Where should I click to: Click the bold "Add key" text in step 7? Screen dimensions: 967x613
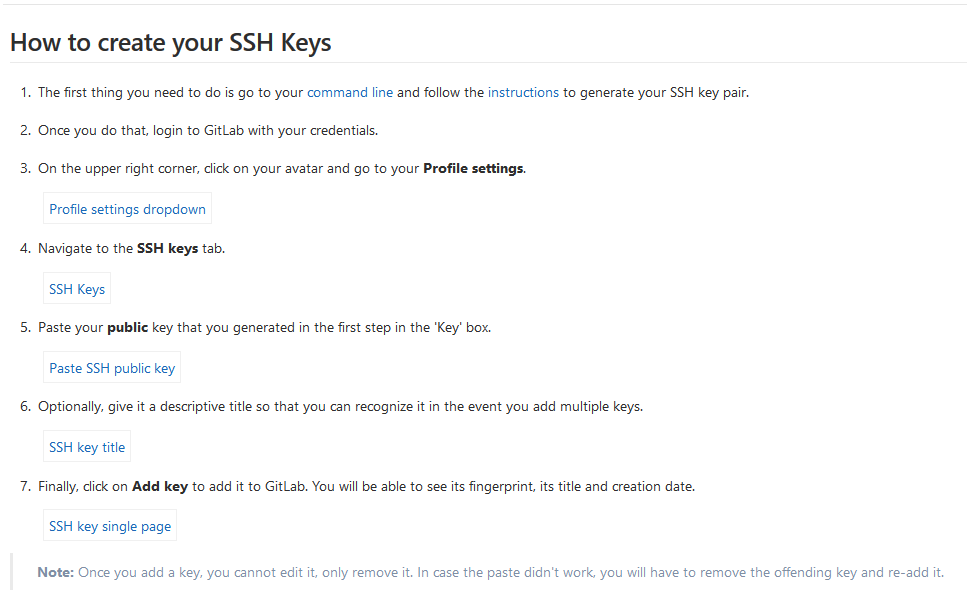pyautogui.click(x=159, y=486)
